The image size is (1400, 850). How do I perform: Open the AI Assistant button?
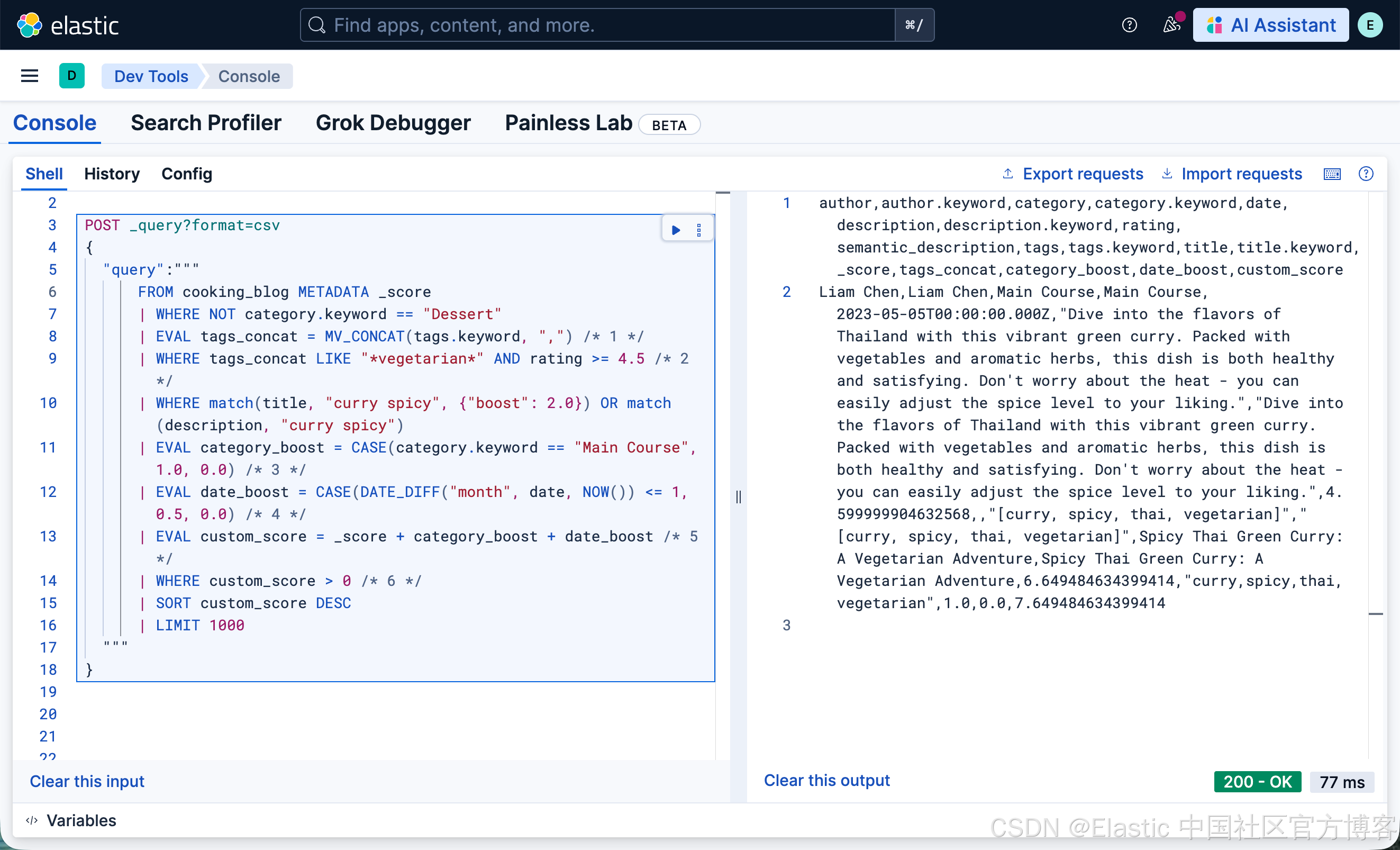[x=1270, y=25]
